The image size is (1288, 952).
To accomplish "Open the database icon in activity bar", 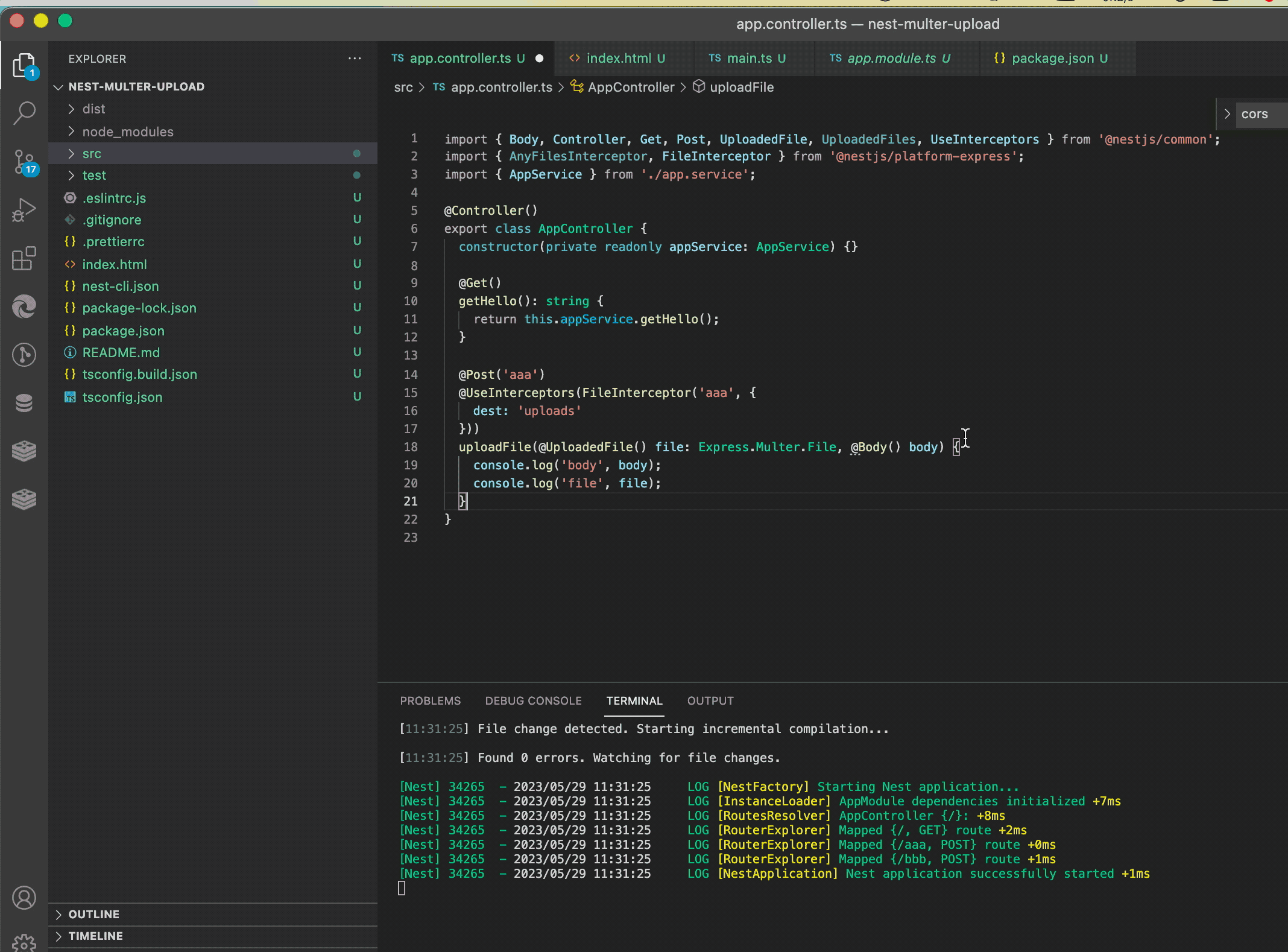I will tap(24, 403).
